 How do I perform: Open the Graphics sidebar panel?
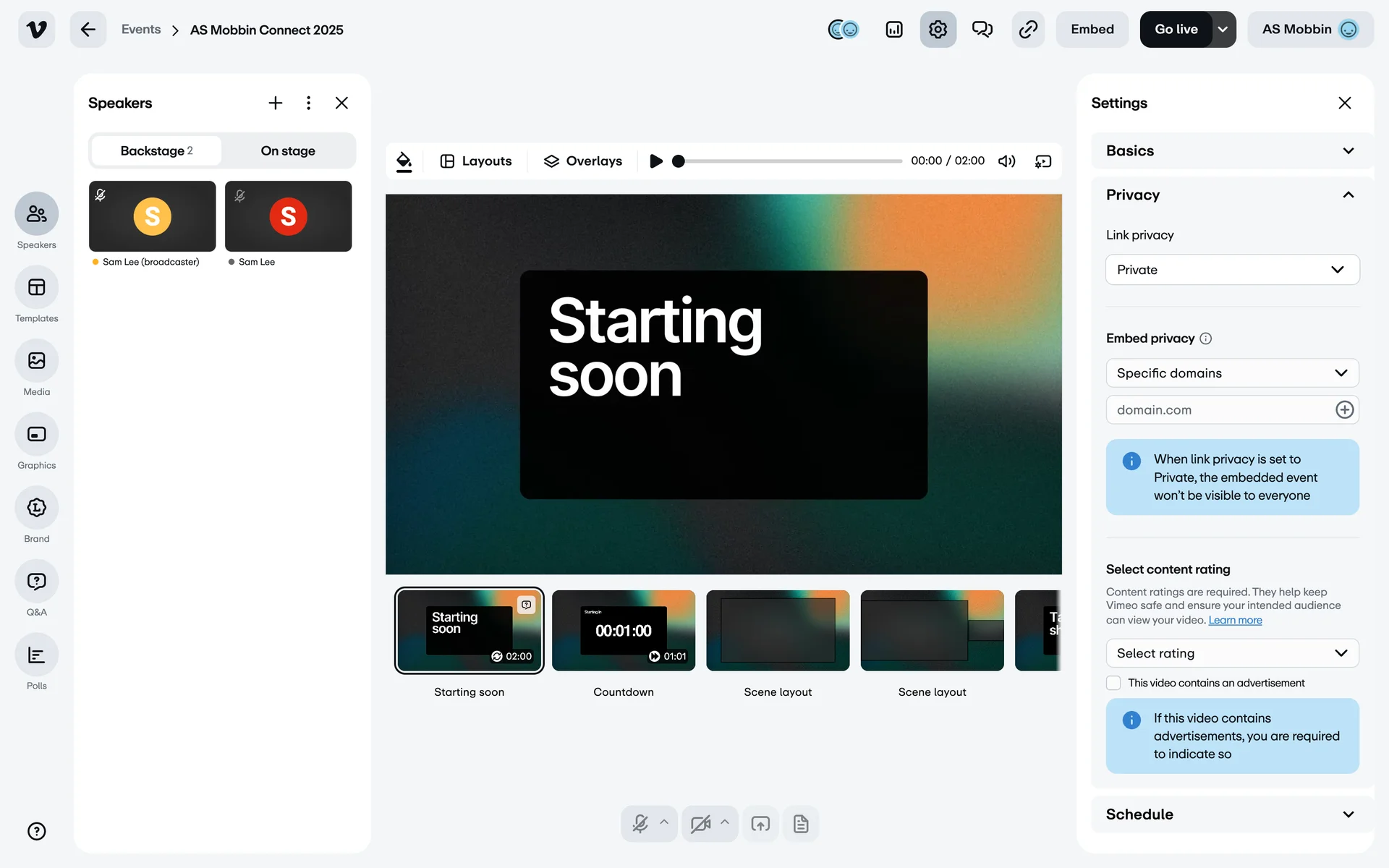(x=36, y=435)
